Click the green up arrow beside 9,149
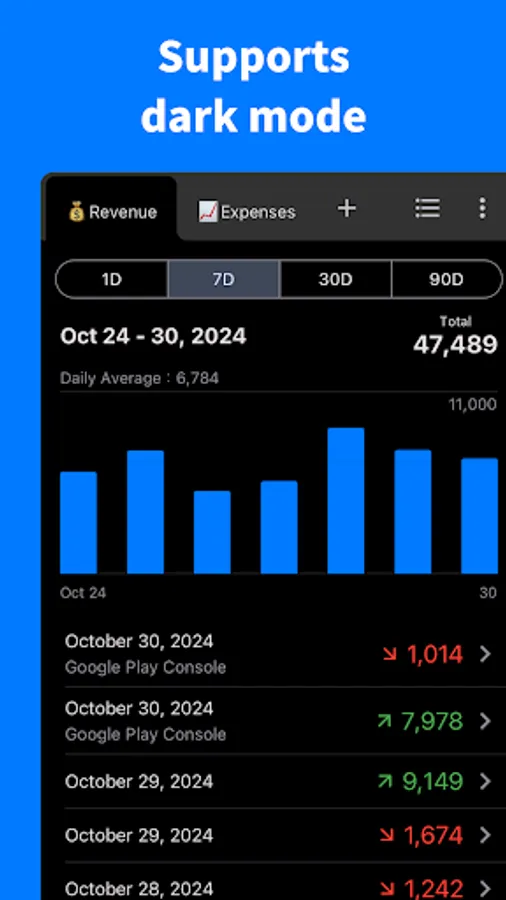This screenshot has height=900, width=506. pyautogui.click(x=384, y=781)
